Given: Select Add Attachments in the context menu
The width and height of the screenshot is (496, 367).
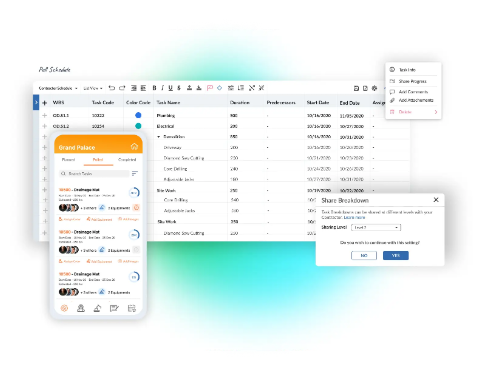Looking at the screenshot, I should point(416,100).
